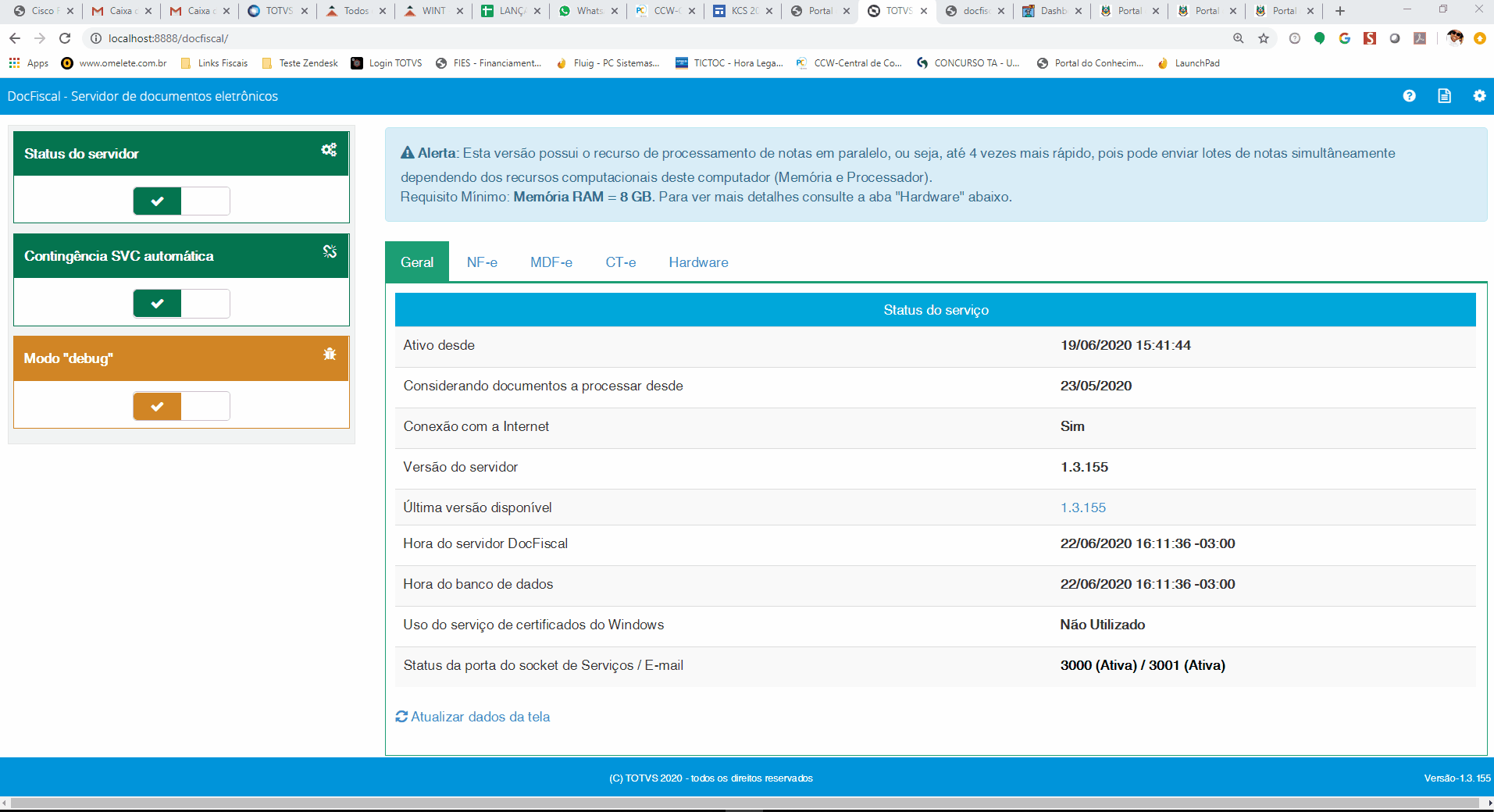
Task: Open the Fluig - PC Sistemas bookmark
Action: pos(607,63)
